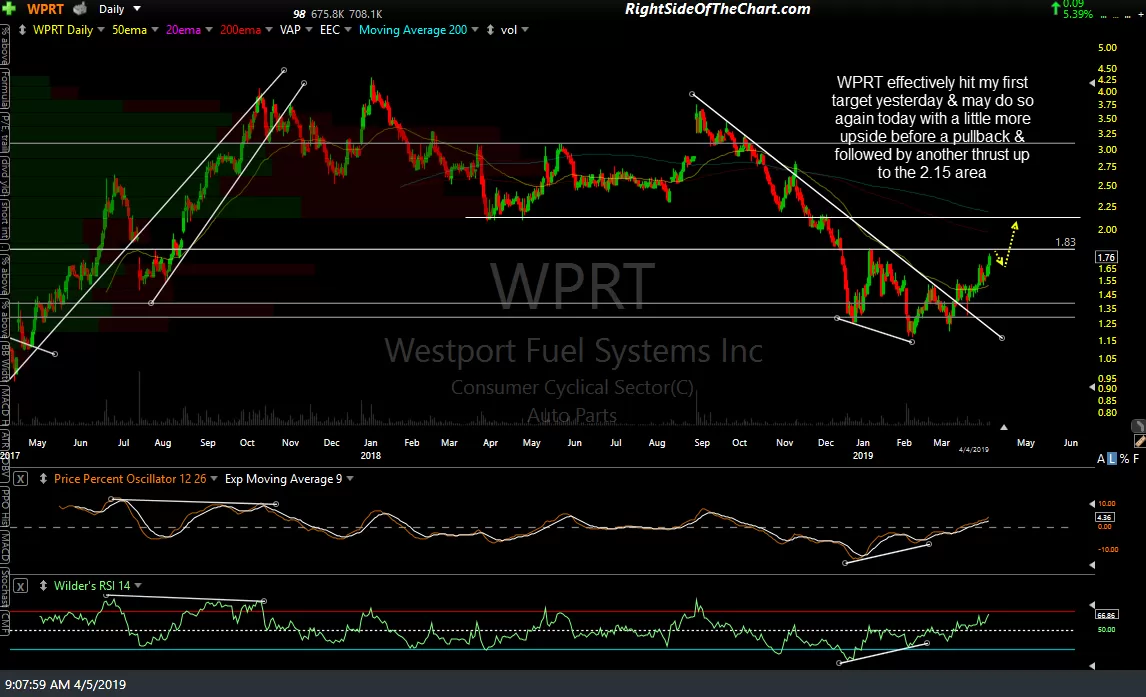Click the gray curved icon above pencil

[x=1138, y=425]
